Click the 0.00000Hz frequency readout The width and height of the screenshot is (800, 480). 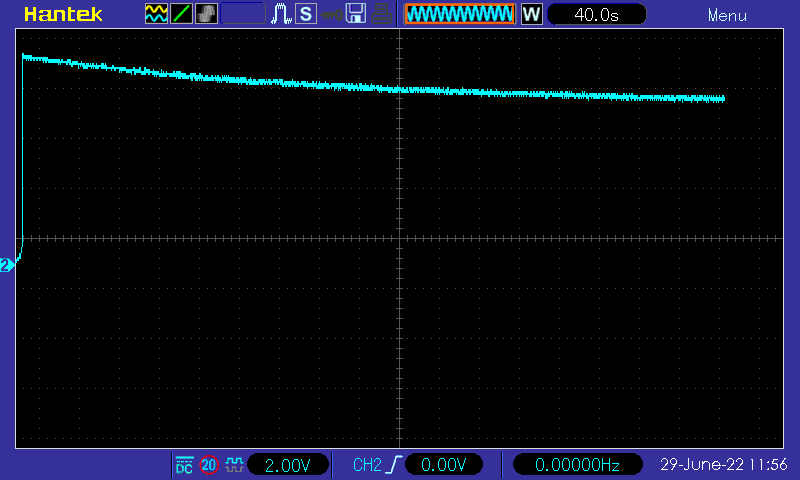click(x=577, y=465)
